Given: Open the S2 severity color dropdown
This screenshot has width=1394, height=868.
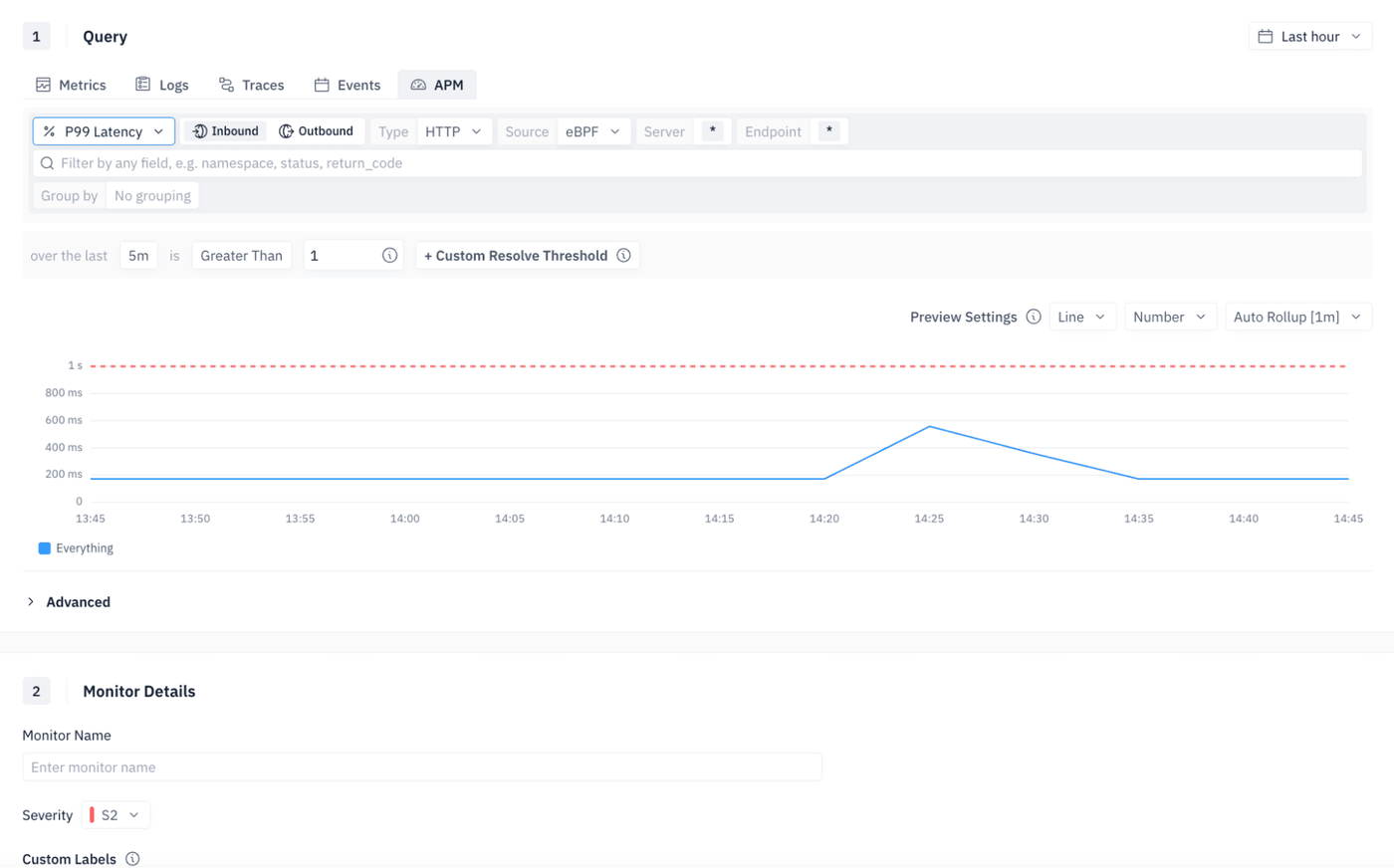Looking at the screenshot, I should [x=116, y=815].
